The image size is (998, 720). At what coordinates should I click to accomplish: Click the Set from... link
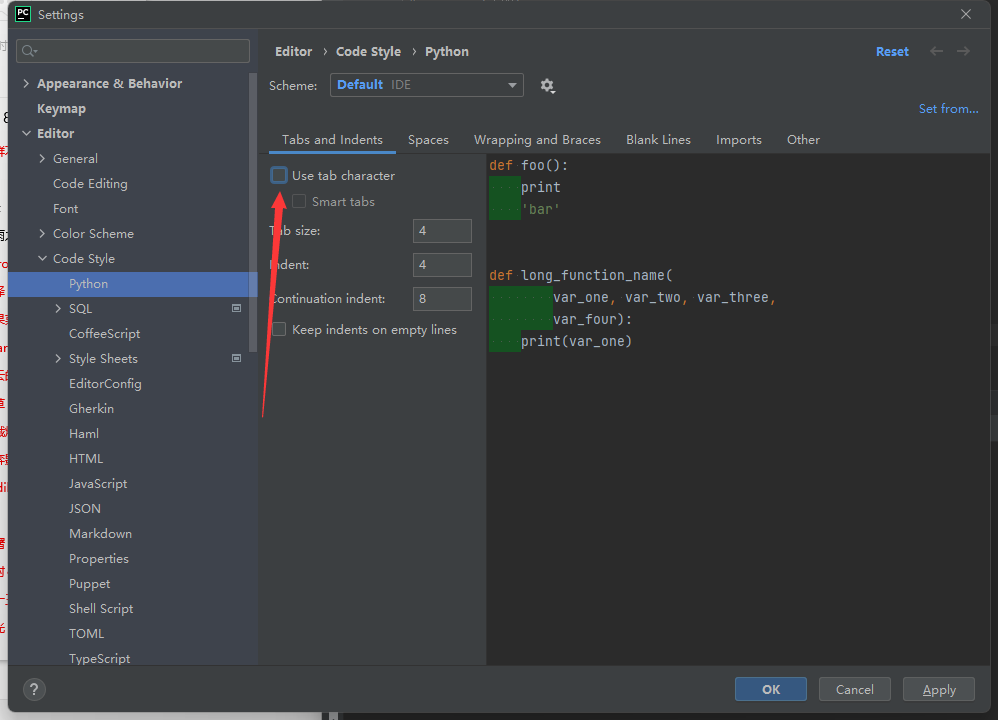pos(948,109)
